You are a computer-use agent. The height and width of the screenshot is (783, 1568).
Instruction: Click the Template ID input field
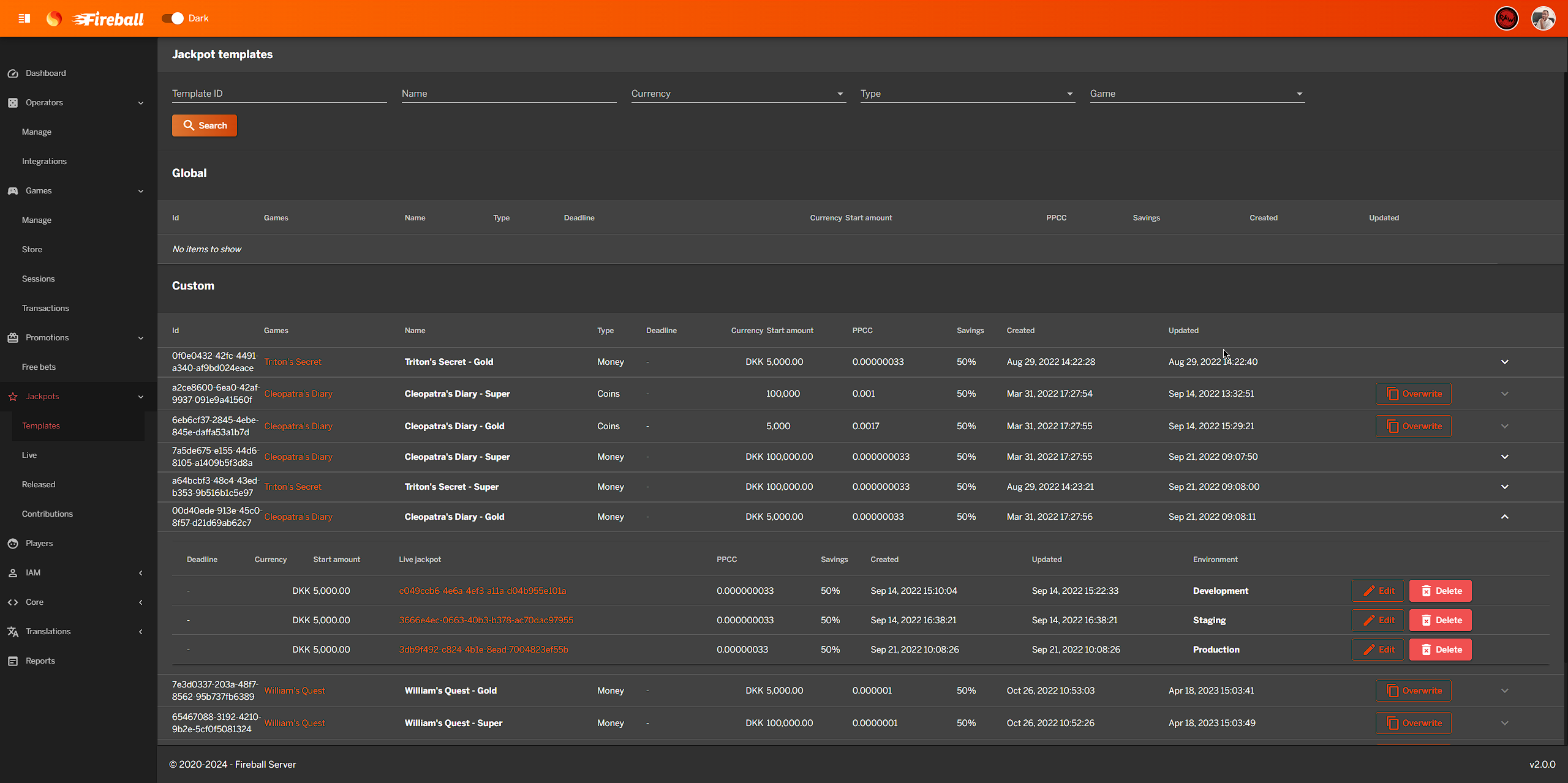point(279,94)
